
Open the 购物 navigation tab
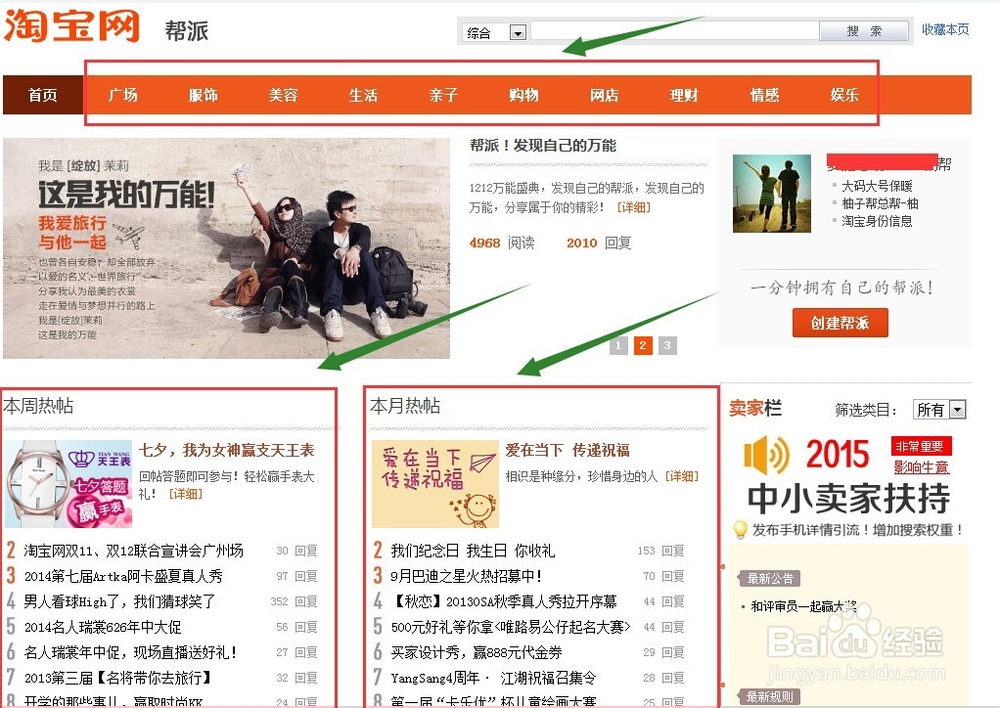tap(524, 95)
